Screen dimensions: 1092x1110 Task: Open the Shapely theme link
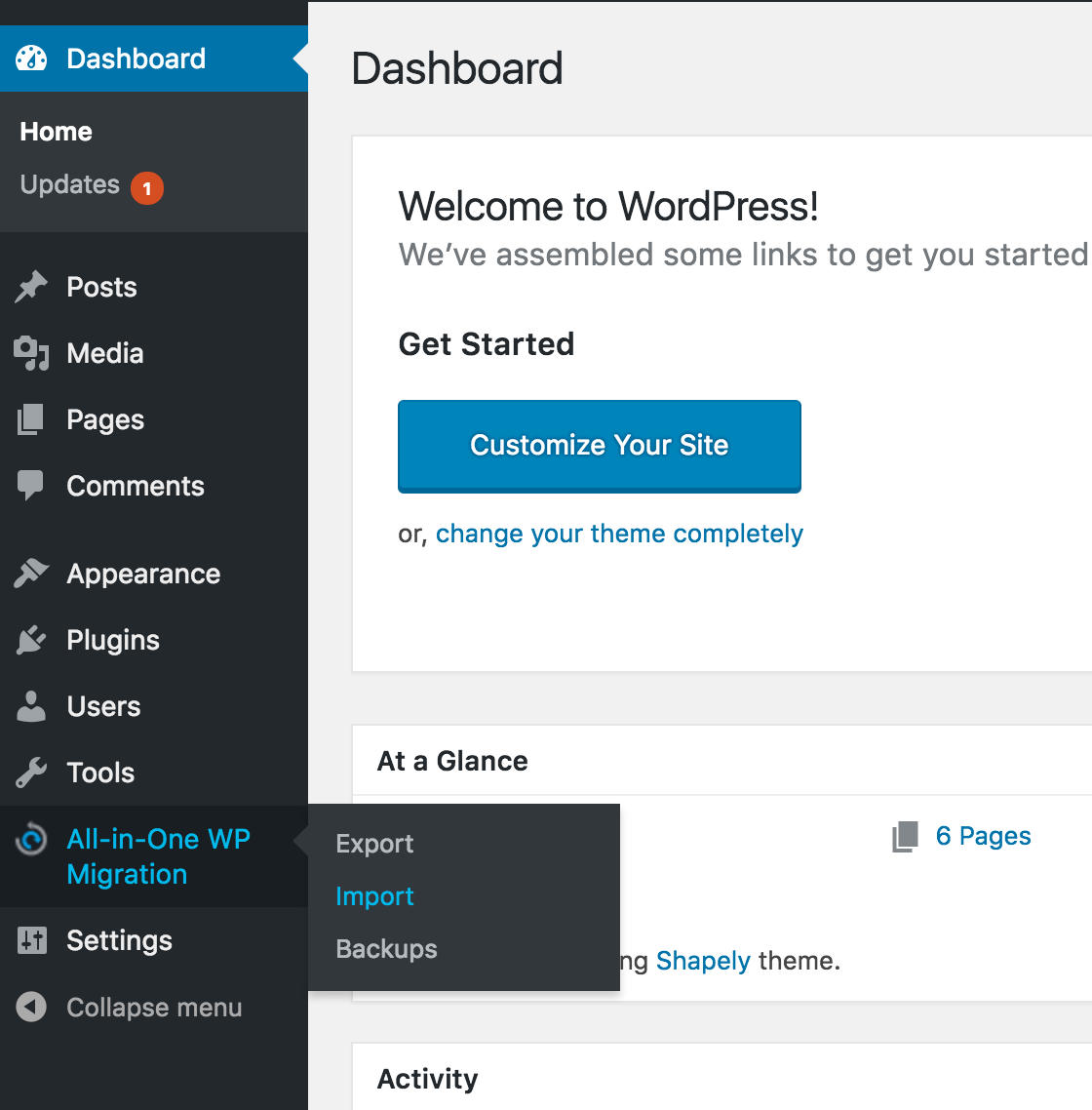click(x=703, y=961)
